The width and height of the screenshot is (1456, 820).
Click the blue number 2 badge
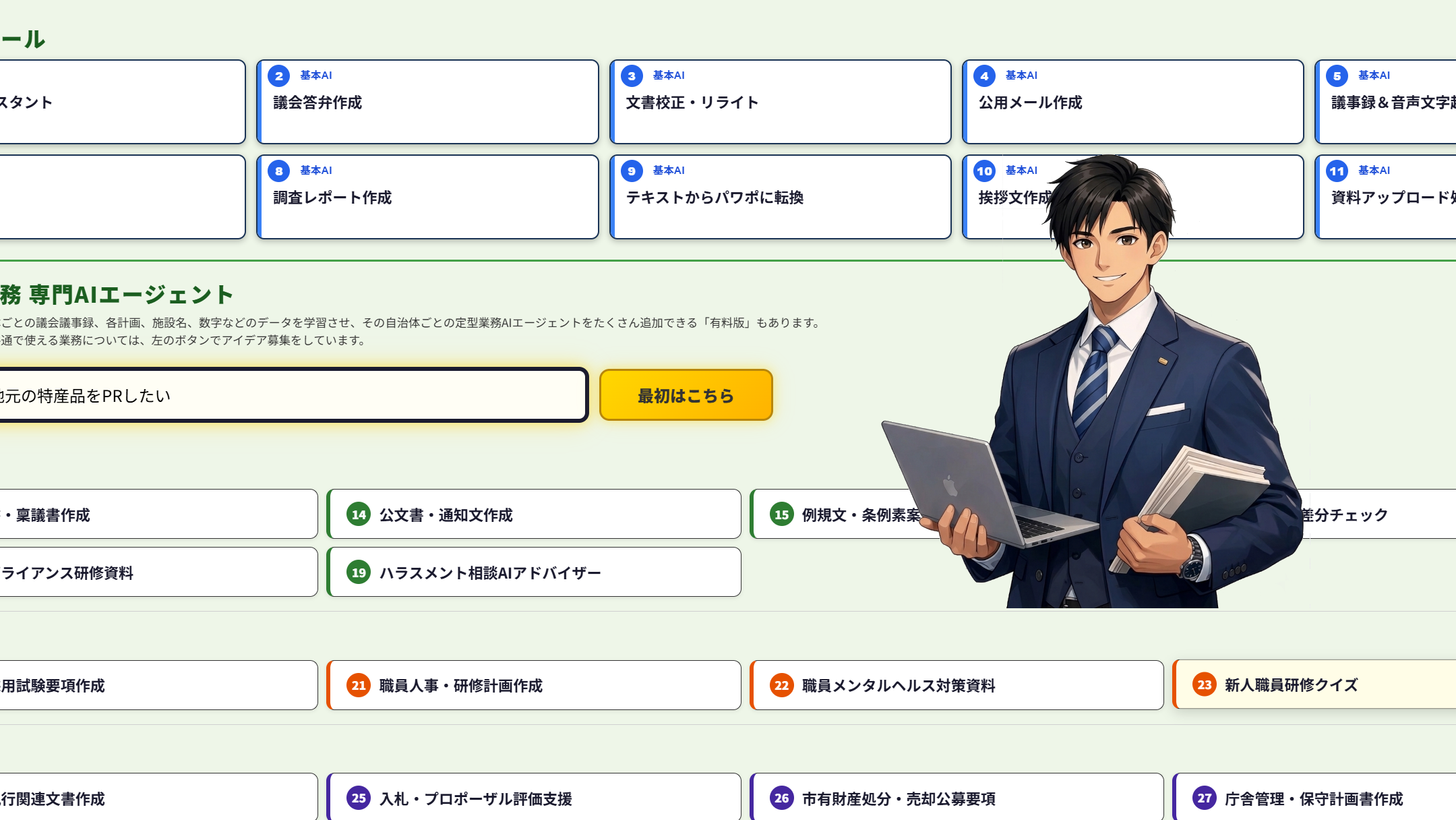click(x=278, y=76)
